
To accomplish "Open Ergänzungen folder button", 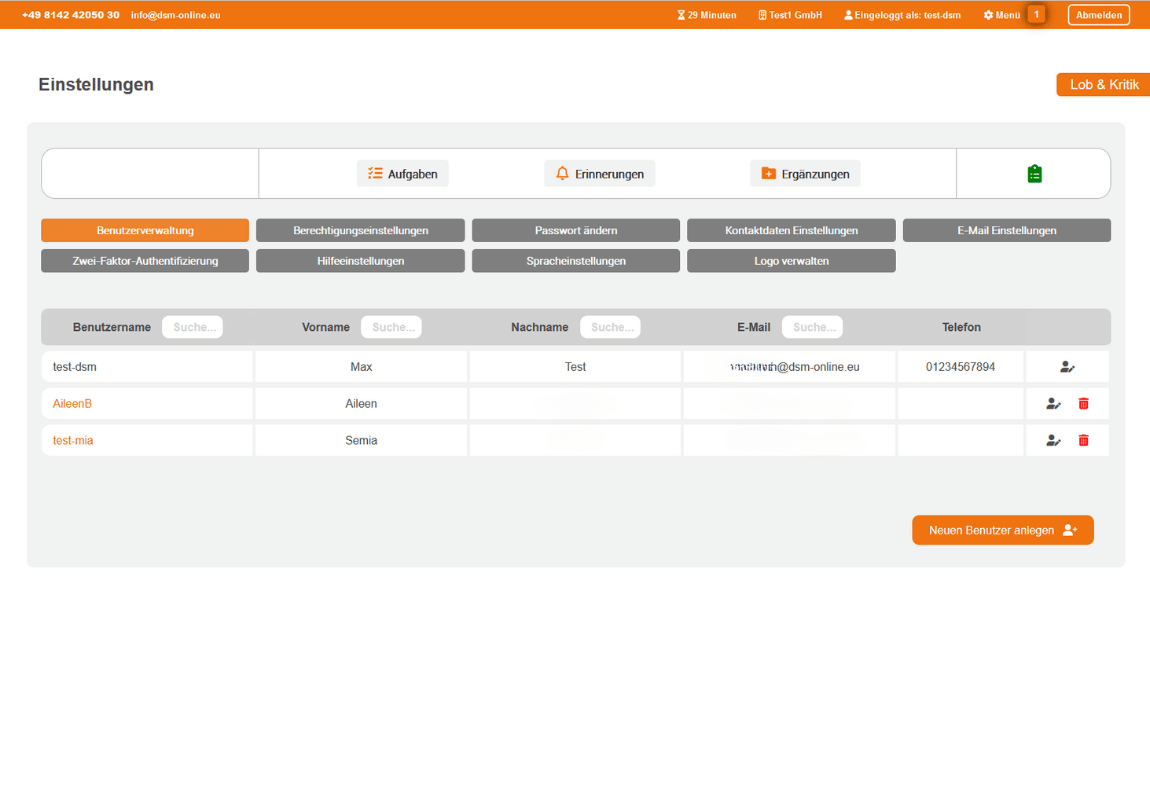I will coord(805,174).
